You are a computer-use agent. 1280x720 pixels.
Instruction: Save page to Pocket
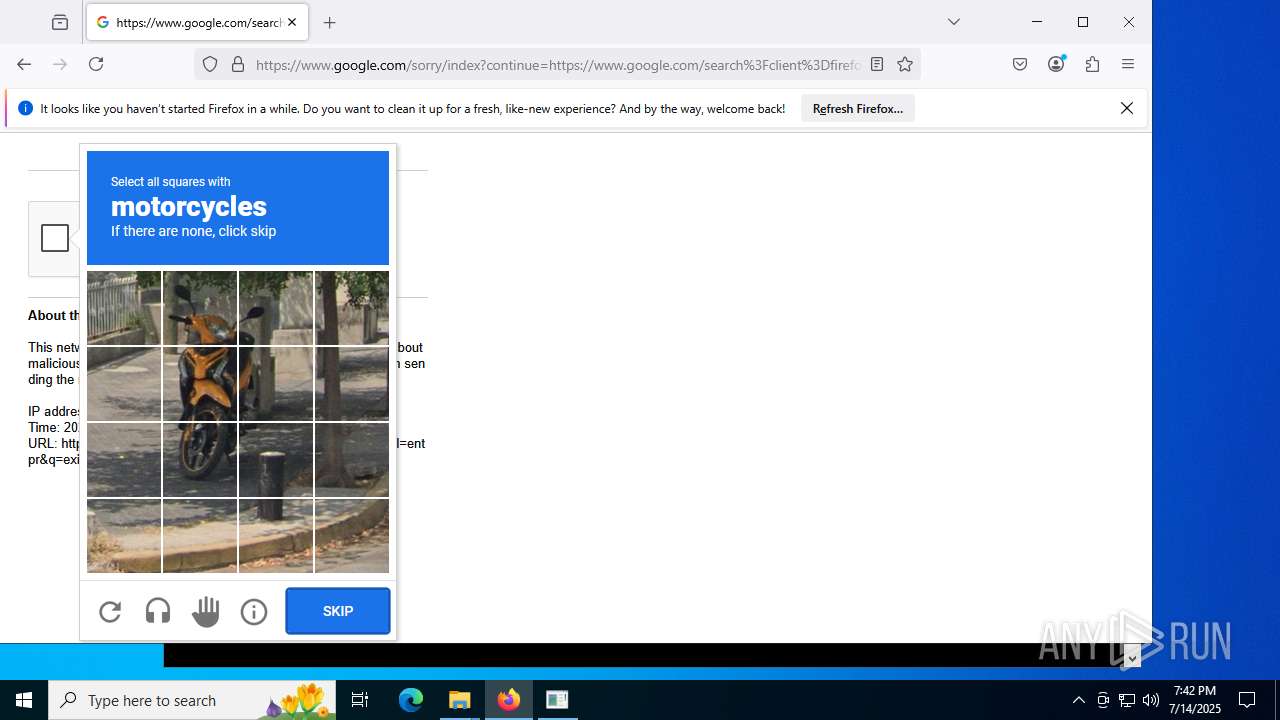1020,64
